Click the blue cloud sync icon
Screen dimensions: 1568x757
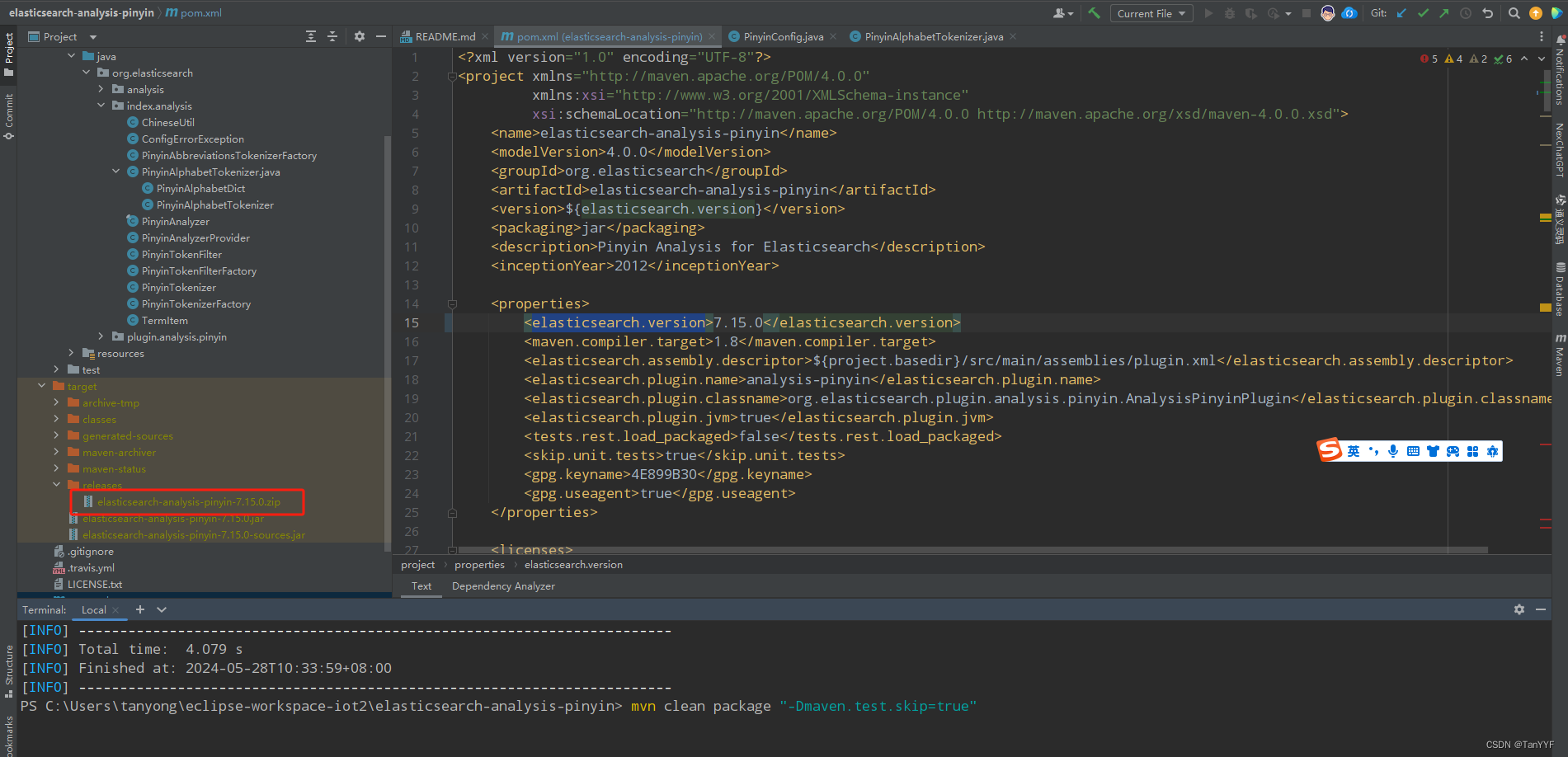pyautogui.click(x=1349, y=13)
